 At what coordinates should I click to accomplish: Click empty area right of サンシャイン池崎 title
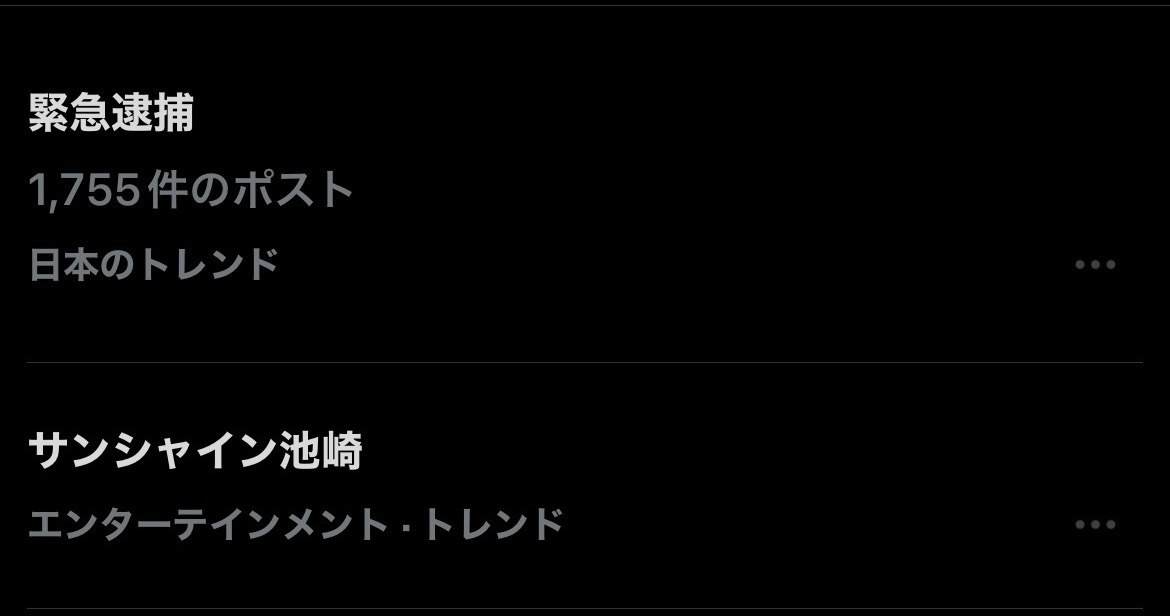coord(746,450)
